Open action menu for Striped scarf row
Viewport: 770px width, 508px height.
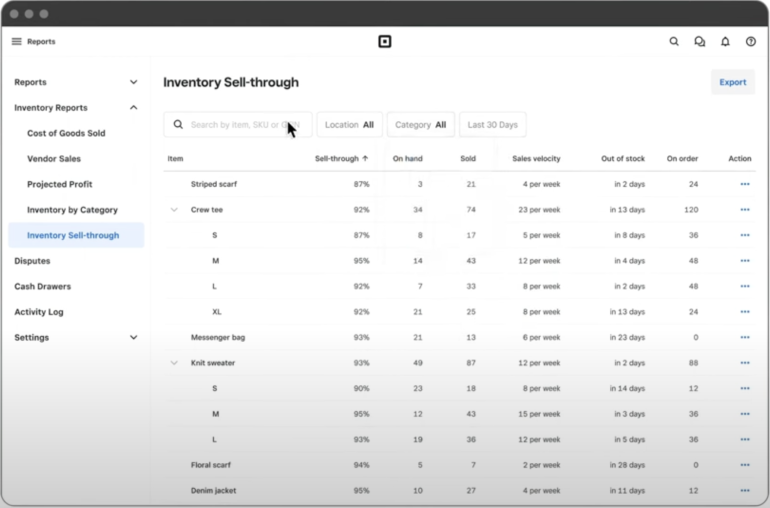point(744,185)
